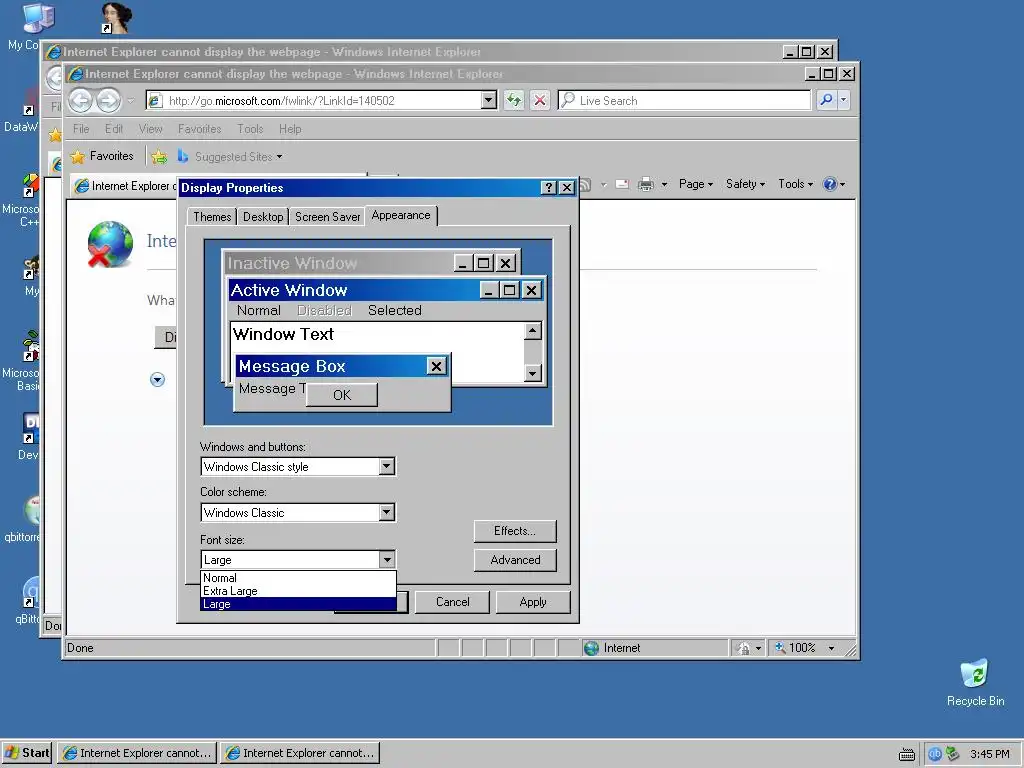The height and width of the screenshot is (768, 1024).
Task: Open the Help menu in menu bar
Action: click(x=290, y=129)
